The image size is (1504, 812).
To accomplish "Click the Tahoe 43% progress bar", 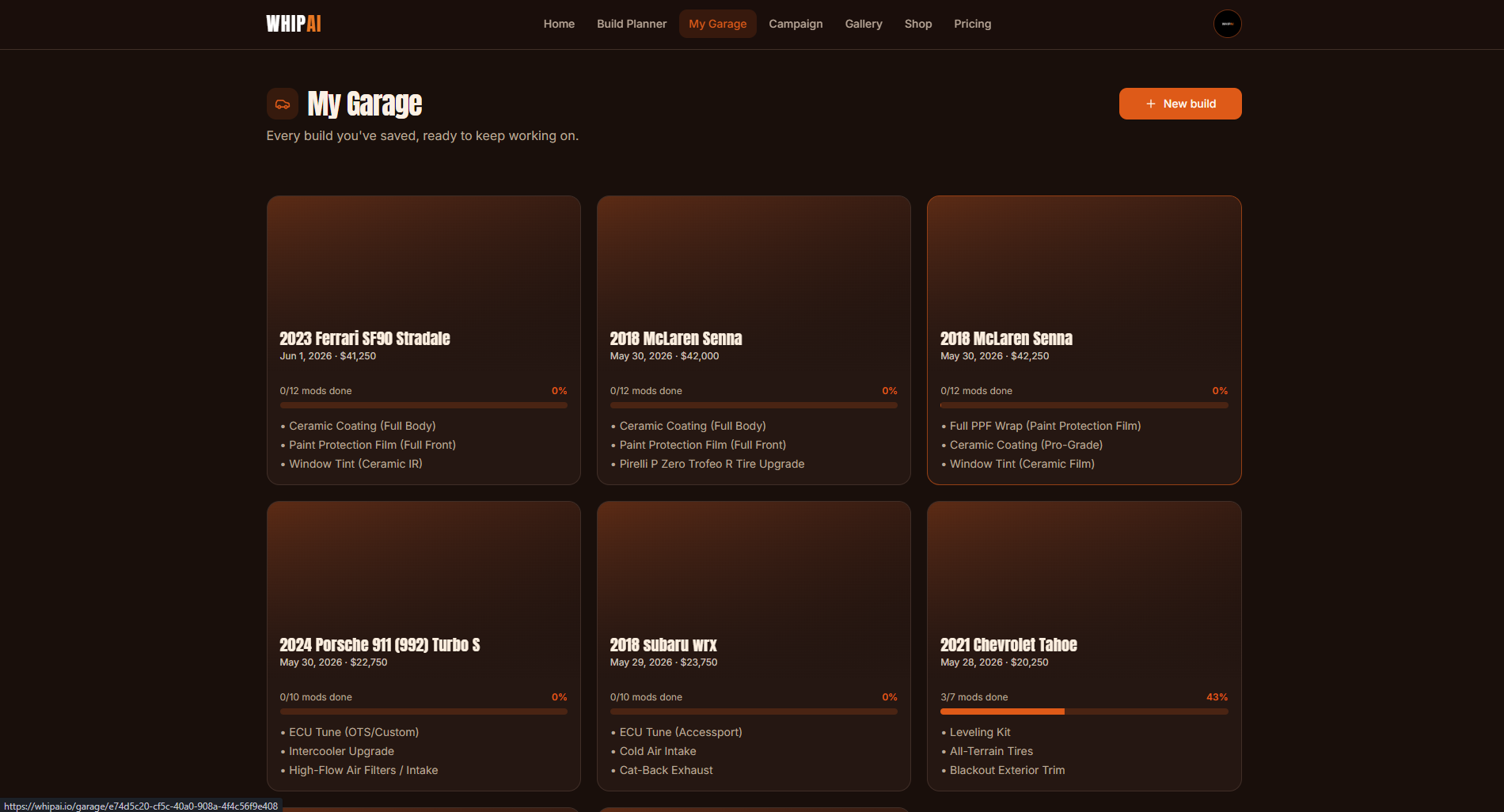I will click(1084, 711).
